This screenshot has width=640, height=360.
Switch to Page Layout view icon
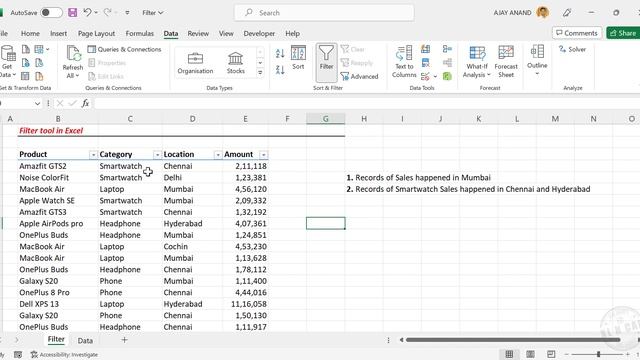pos(530,354)
